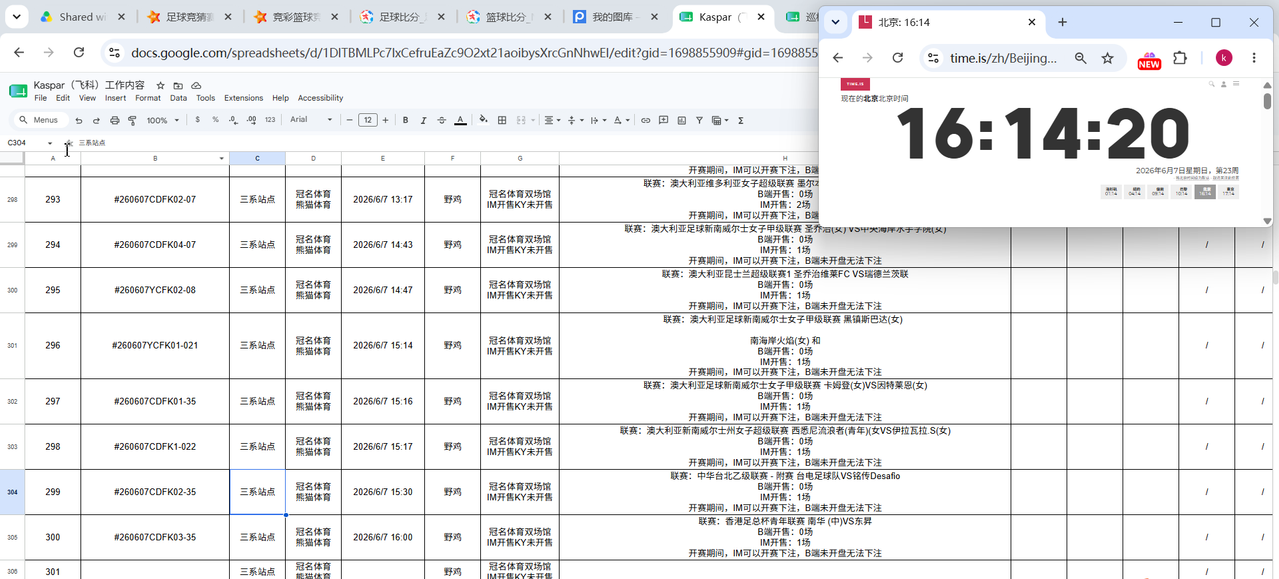The width and height of the screenshot is (1279, 579).
Task: Bookmark the time.is page with star
Action: click(1108, 58)
